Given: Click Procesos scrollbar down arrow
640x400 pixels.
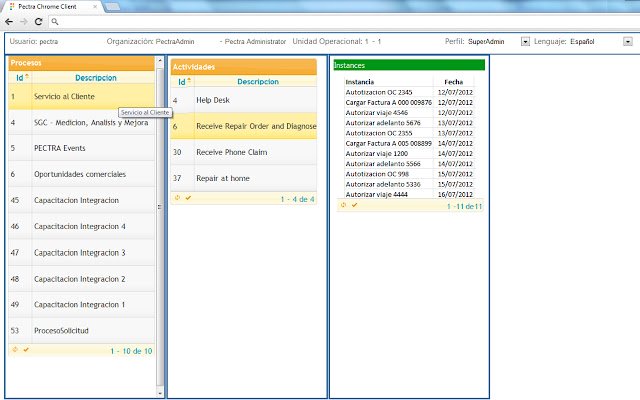Looking at the screenshot, I should click(160, 393).
